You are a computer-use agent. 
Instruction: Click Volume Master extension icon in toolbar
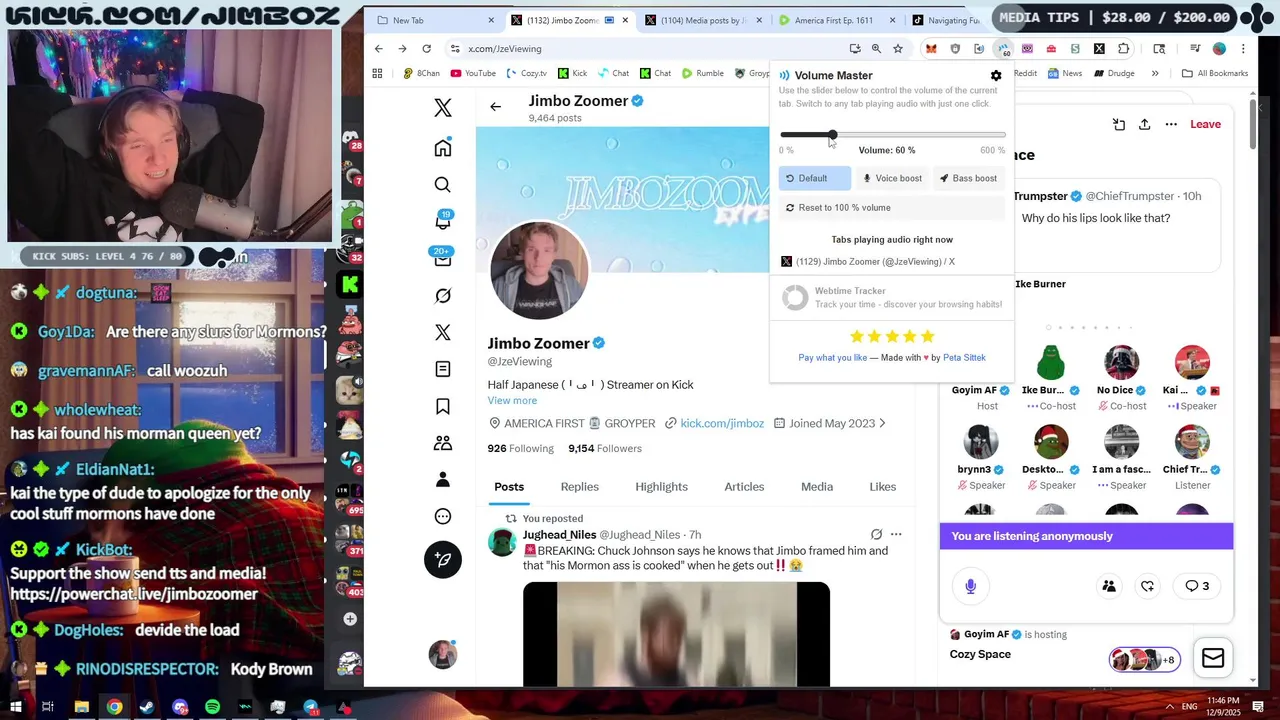click(1003, 48)
